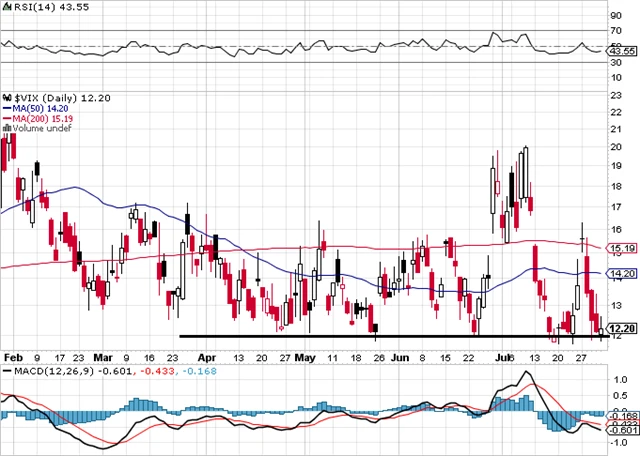Viewport: 640px width, 456px height.
Task: Click the red MA(200) legend line marker
Action: click(5, 117)
